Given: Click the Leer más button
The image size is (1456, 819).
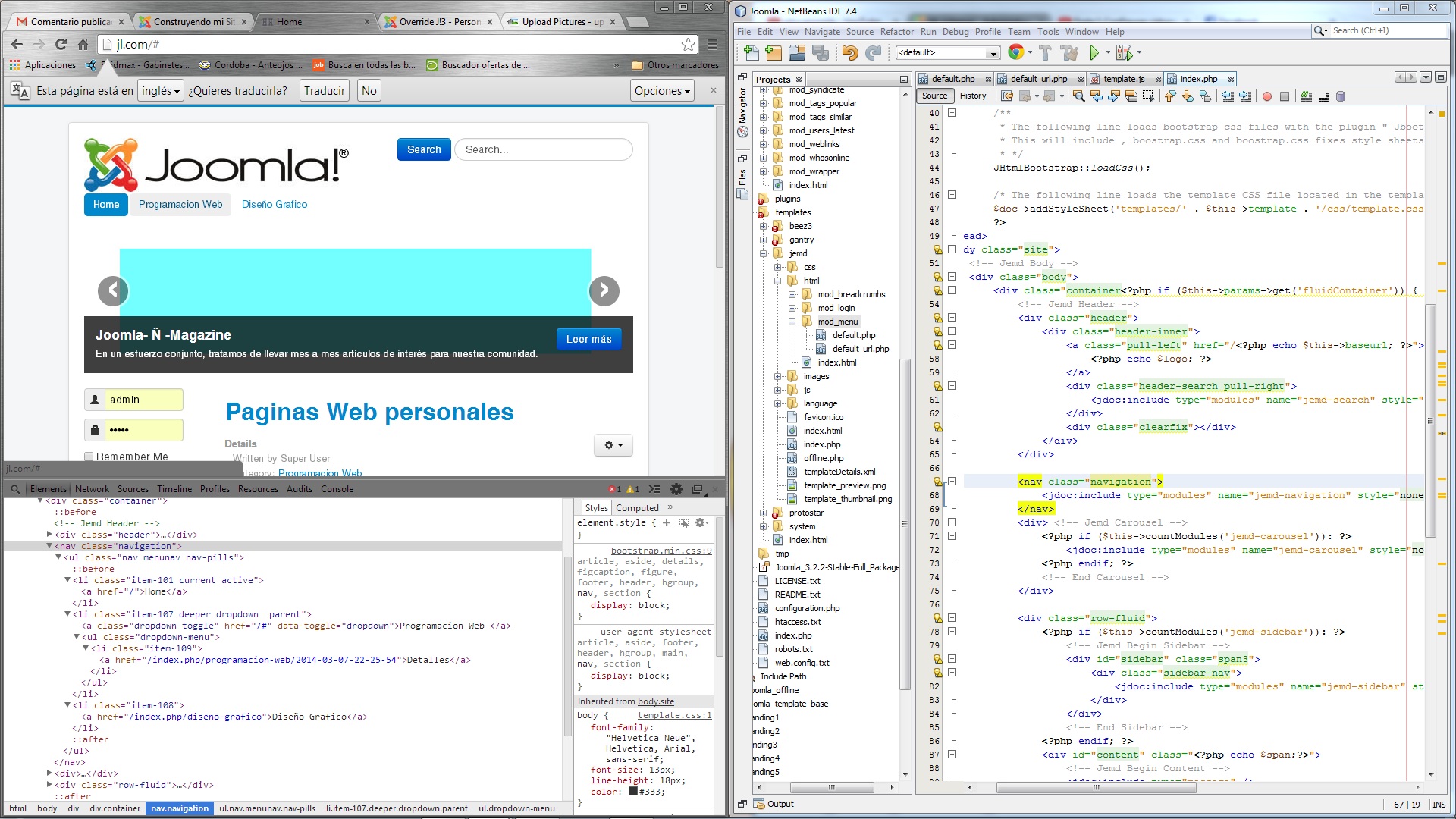Looking at the screenshot, I should point(589,339).
